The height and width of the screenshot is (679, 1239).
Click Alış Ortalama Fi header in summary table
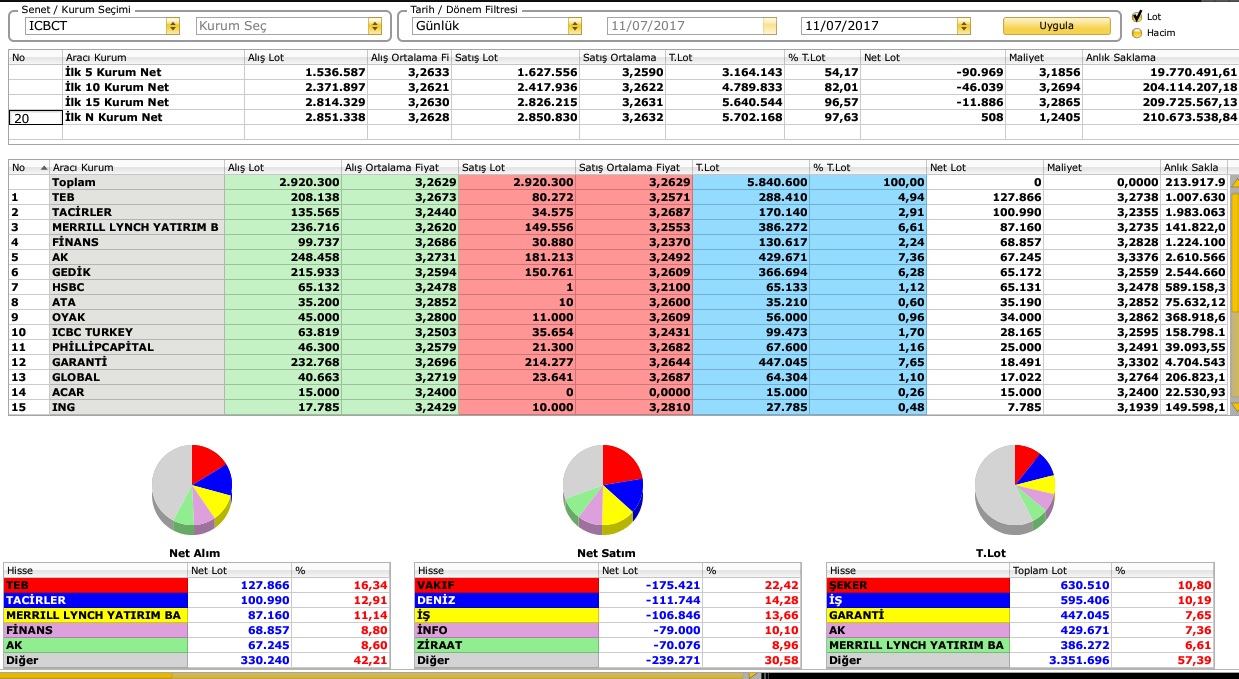(x=409, y=58)
